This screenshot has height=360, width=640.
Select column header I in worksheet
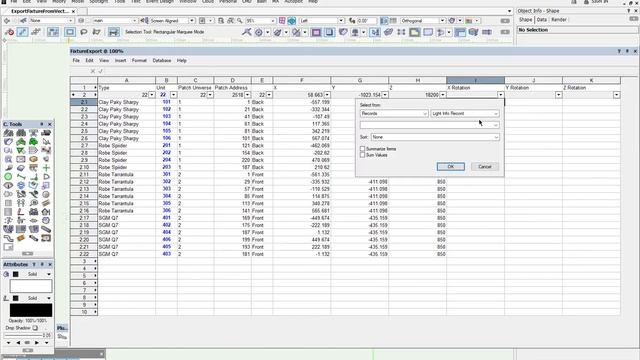476,80
